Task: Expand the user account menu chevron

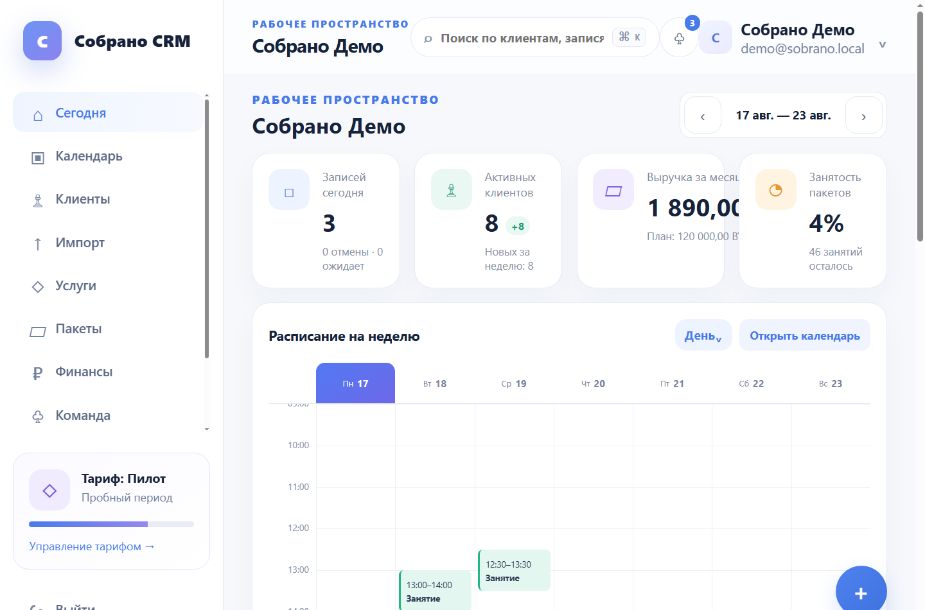Action: 882,45
